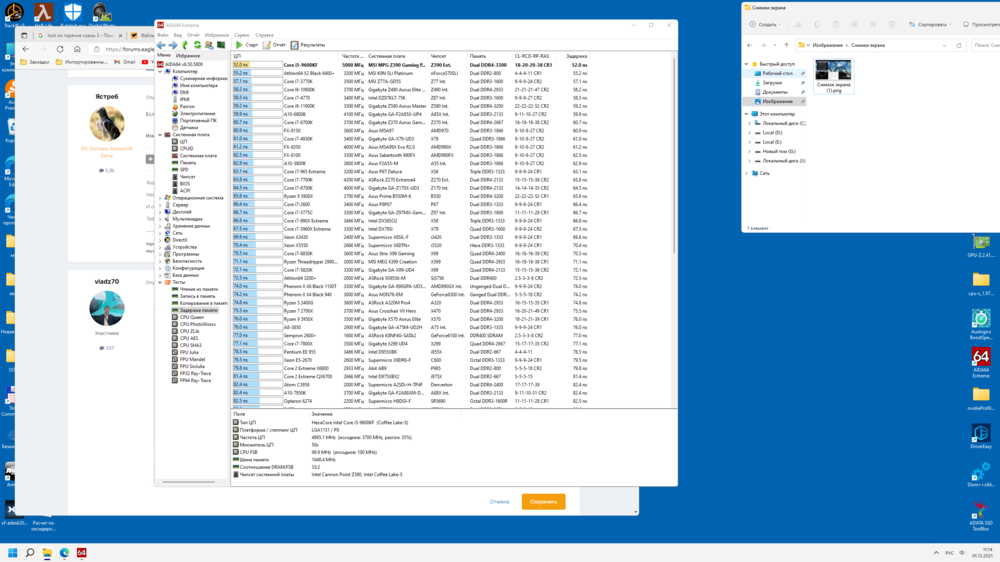Screen dimensions: 1000x562
Task: Click Создать button in Explorer window
Action: (765, 24)
